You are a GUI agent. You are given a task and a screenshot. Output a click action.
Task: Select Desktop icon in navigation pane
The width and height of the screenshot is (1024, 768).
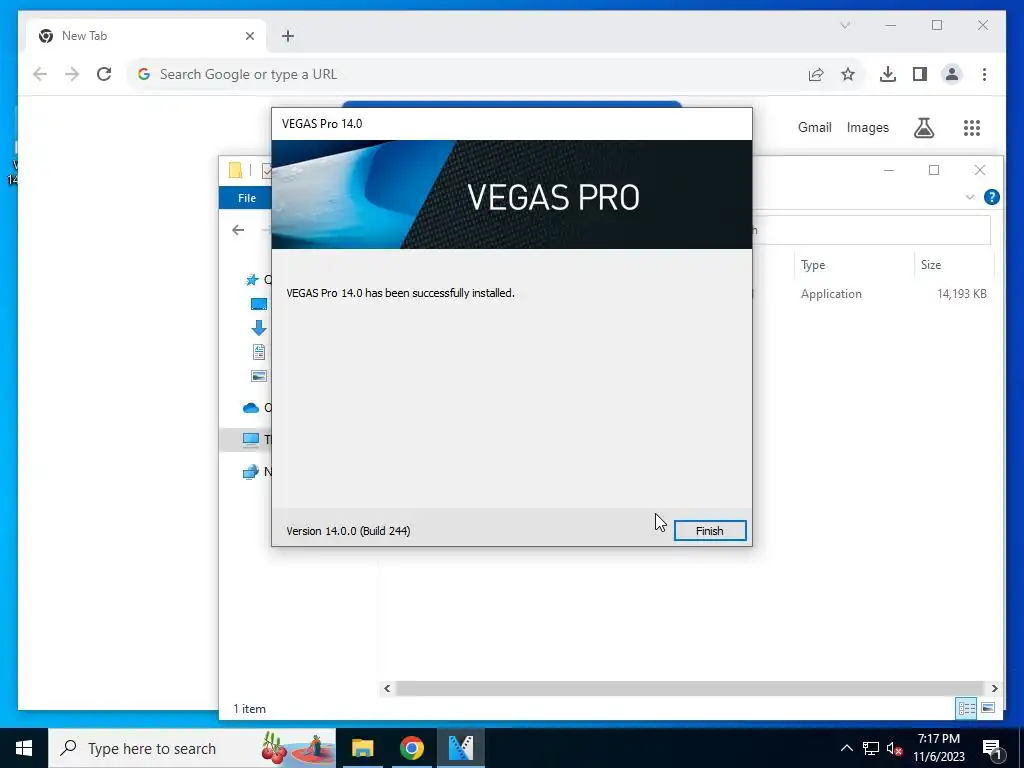click(x=259, y=304)
